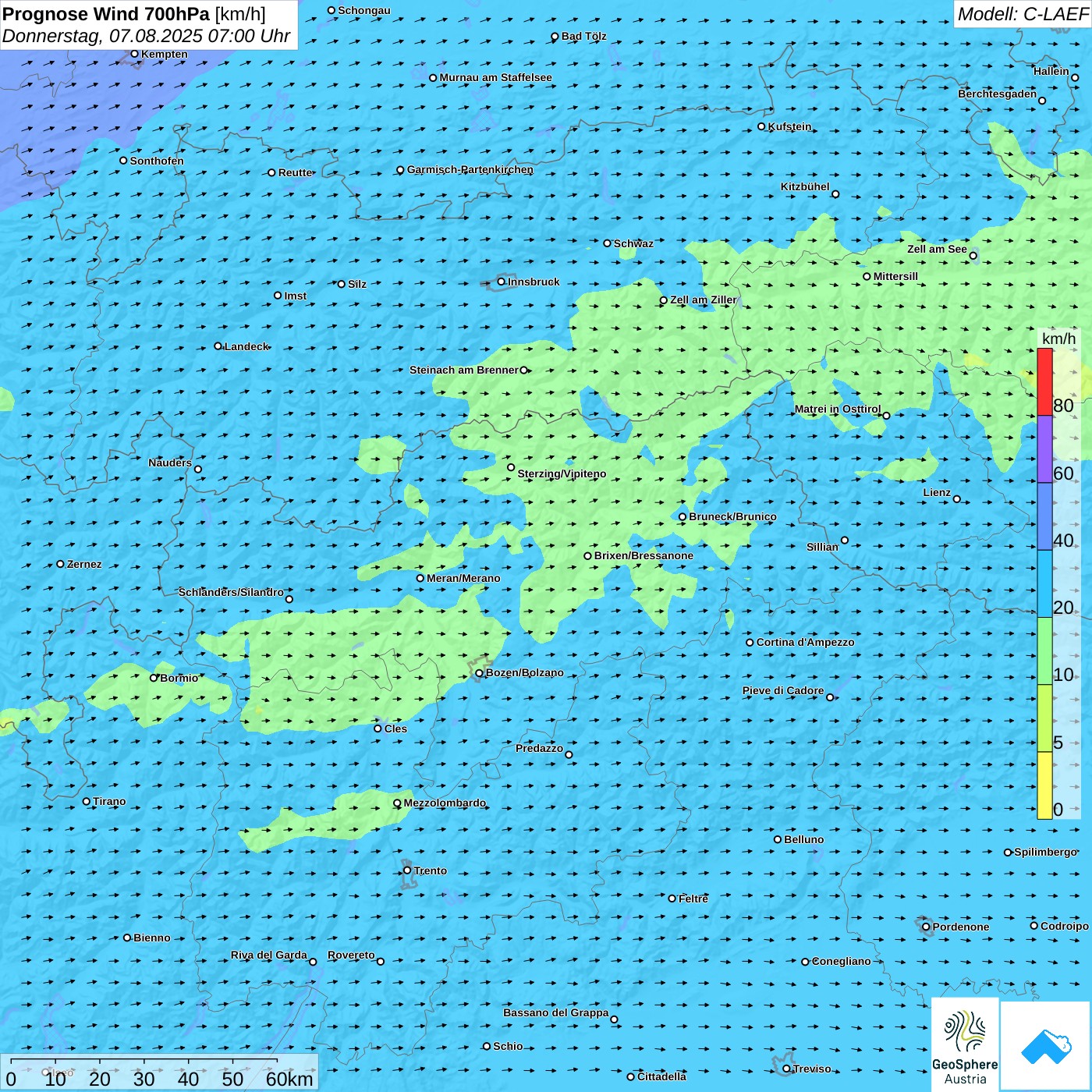This screenshot has height=1092, width=1092.
Task: Click the Lienz location marker
Action: click(x=957, y=499)
